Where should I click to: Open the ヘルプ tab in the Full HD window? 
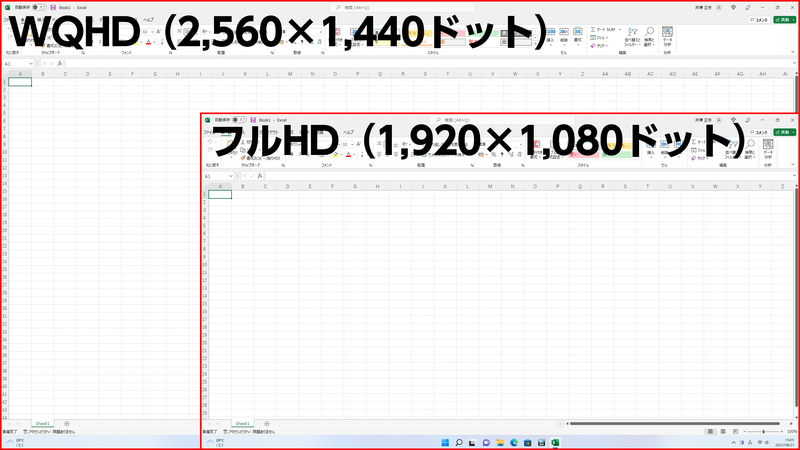pos(348,132)
